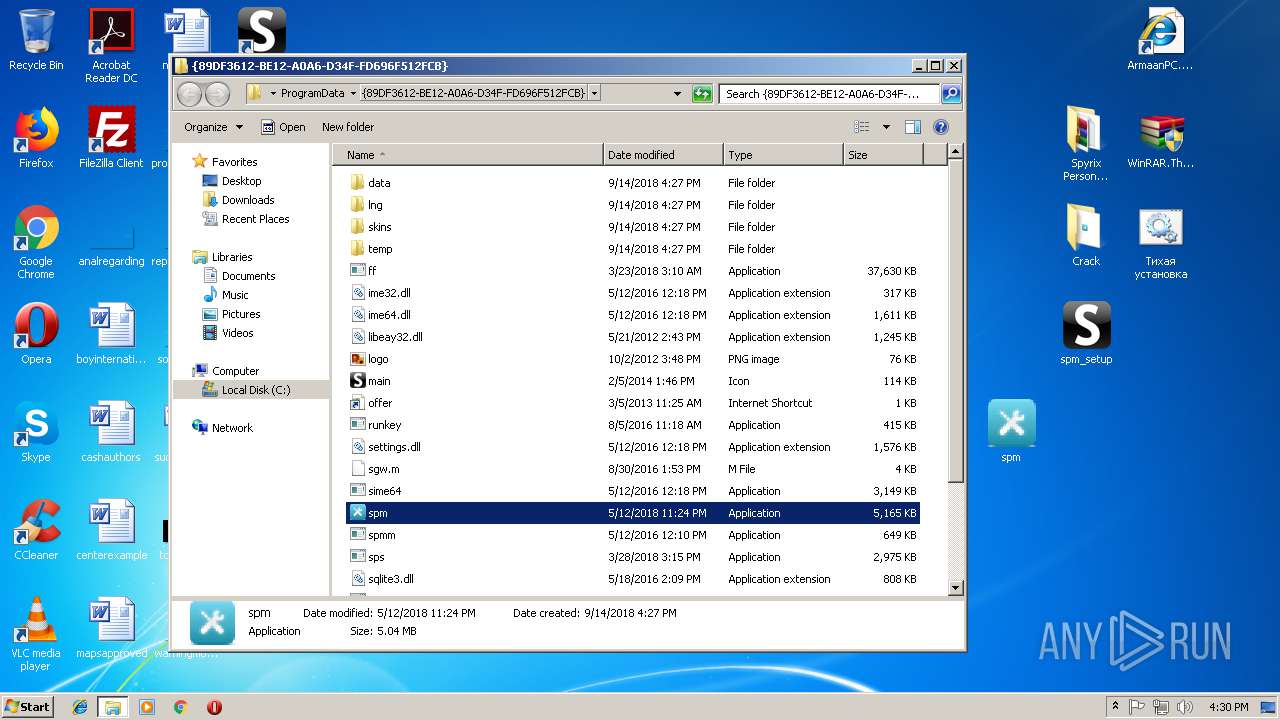Select the Тихая установка desktop icon

[1161, 243]
